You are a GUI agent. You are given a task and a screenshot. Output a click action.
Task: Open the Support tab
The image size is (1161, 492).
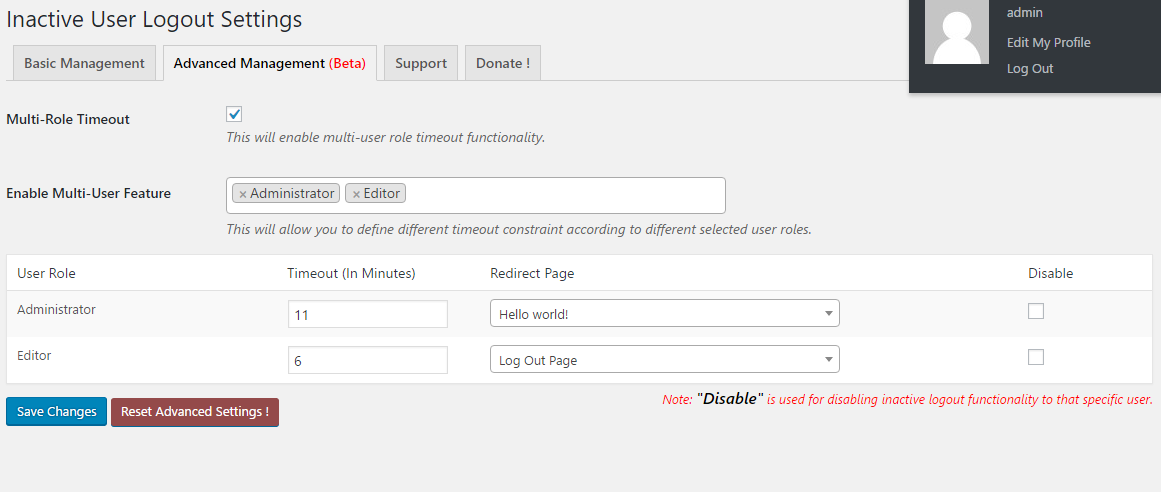click(421, 63)
